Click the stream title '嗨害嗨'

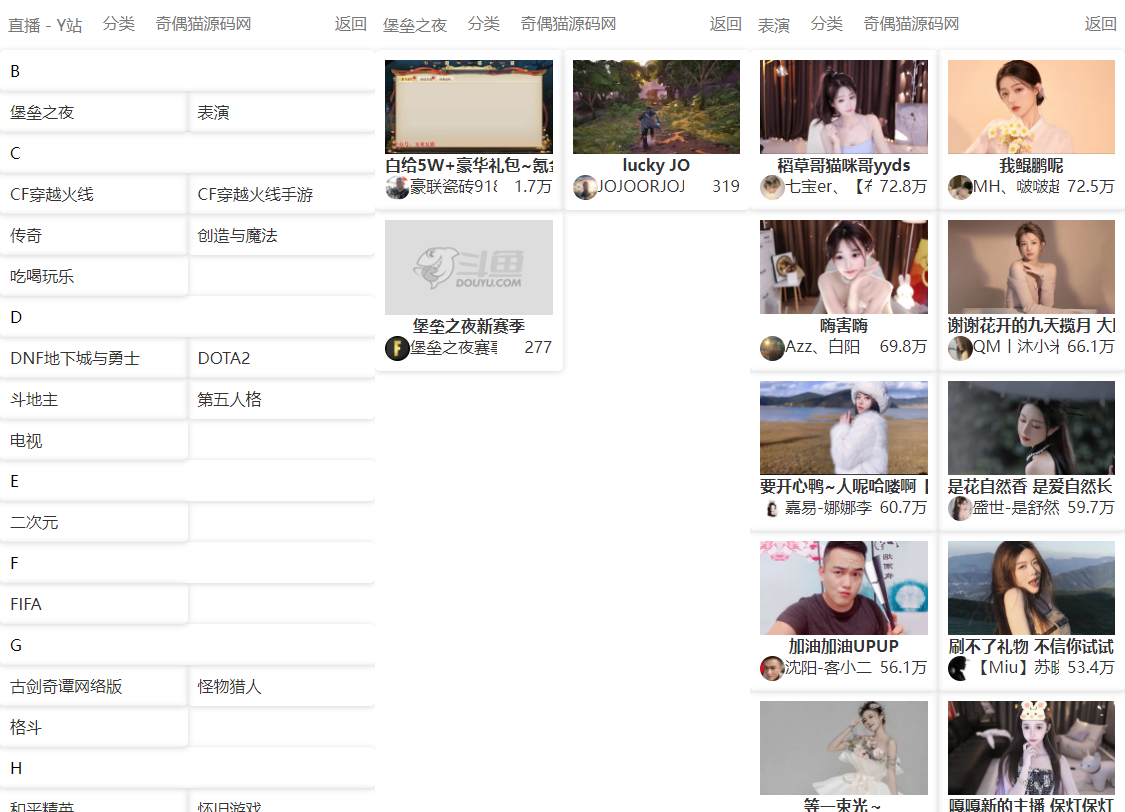pos(844,326)
